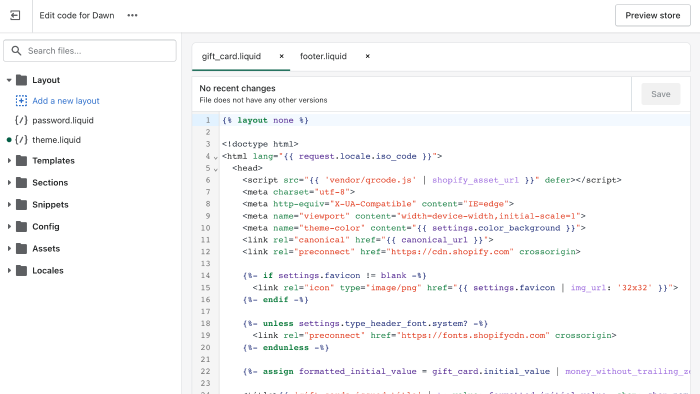Fold the head tag on line 5

pos(216,170)
